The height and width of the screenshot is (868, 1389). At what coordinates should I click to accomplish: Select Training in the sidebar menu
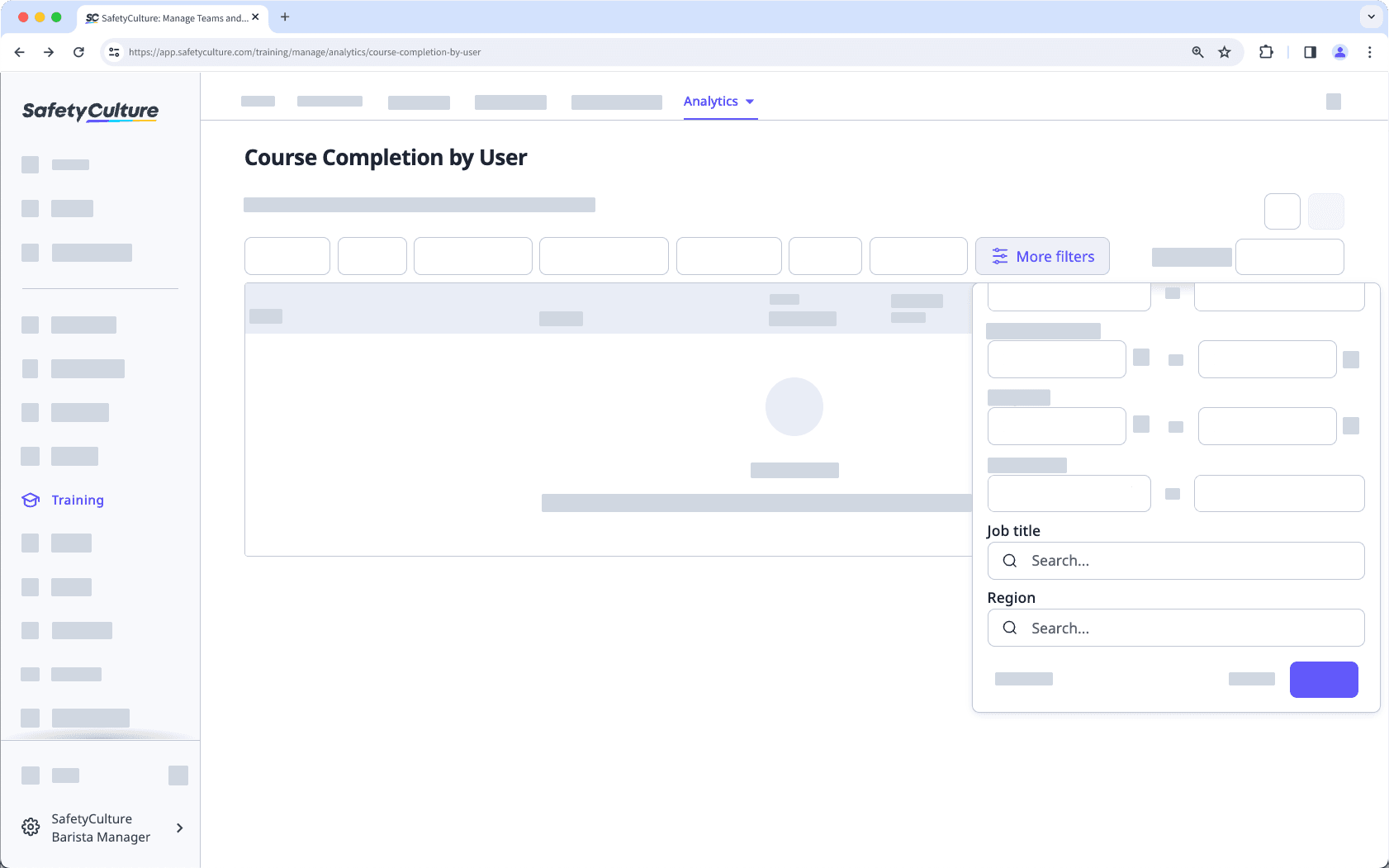pos(78,500)
